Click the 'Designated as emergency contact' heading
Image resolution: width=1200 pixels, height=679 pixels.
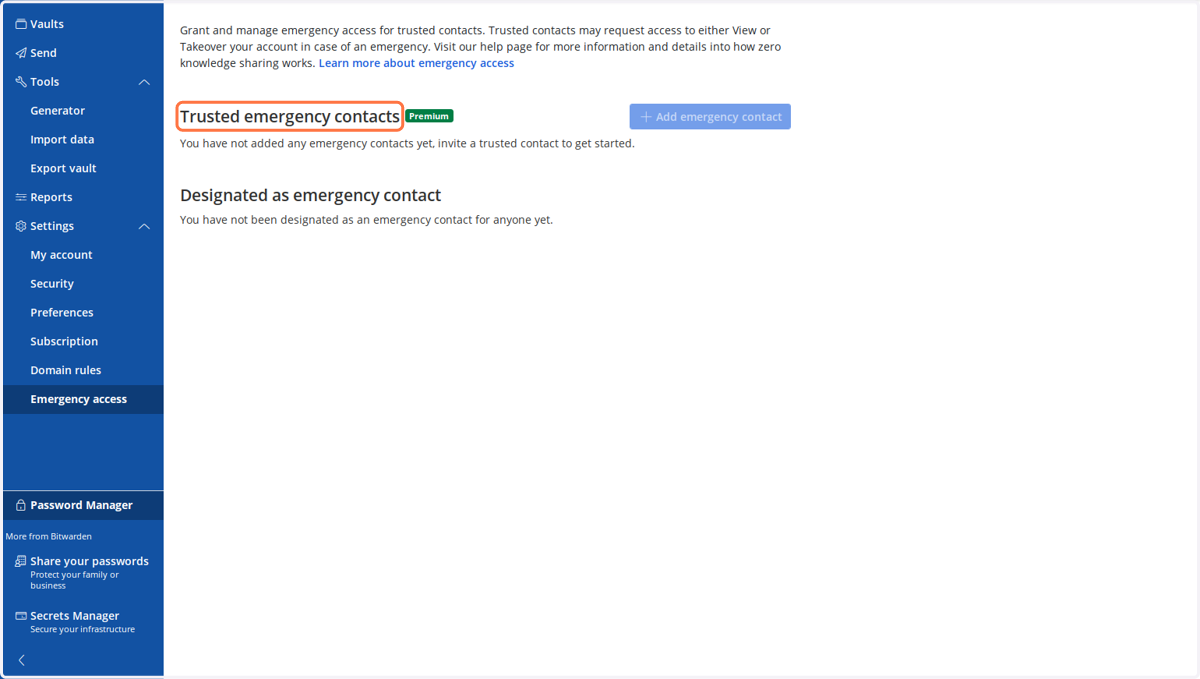[310, 195]
